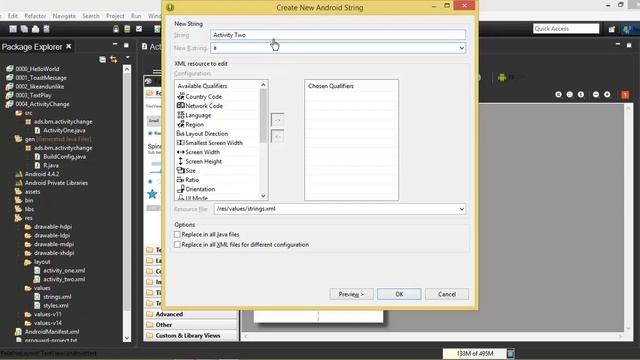Click the star RatingBar widget in palette
This screenshot has width=640, height=360.
(x=152, y=194)
